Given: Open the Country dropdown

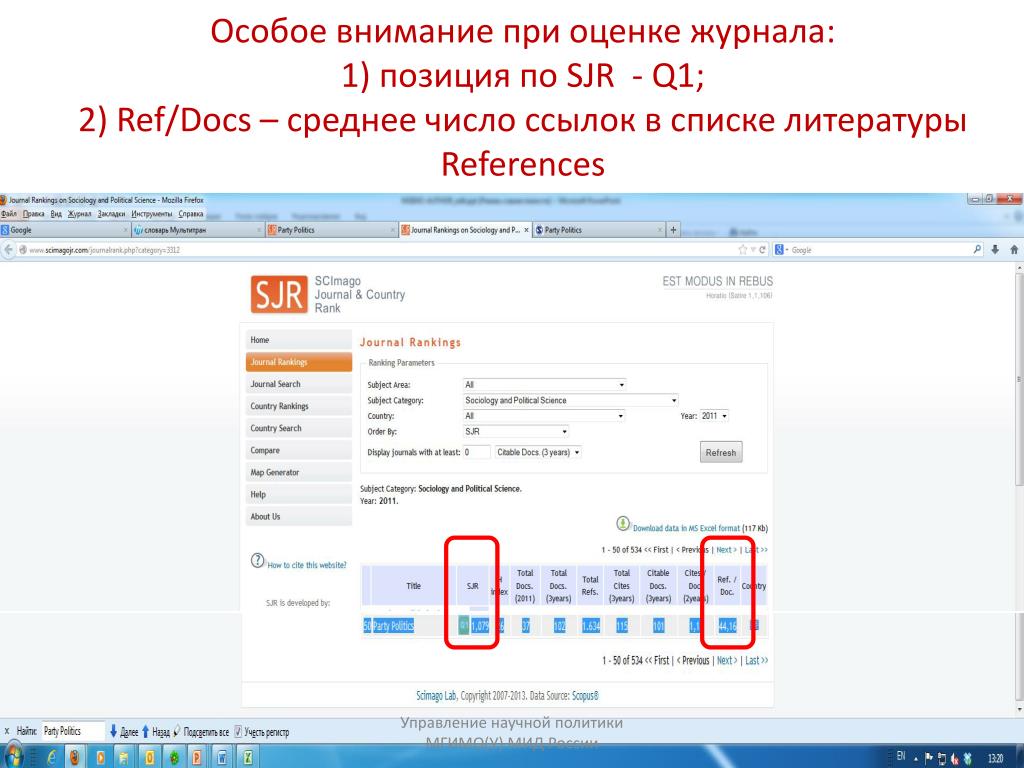Looking at the screenshot, I should pos(544,416).
